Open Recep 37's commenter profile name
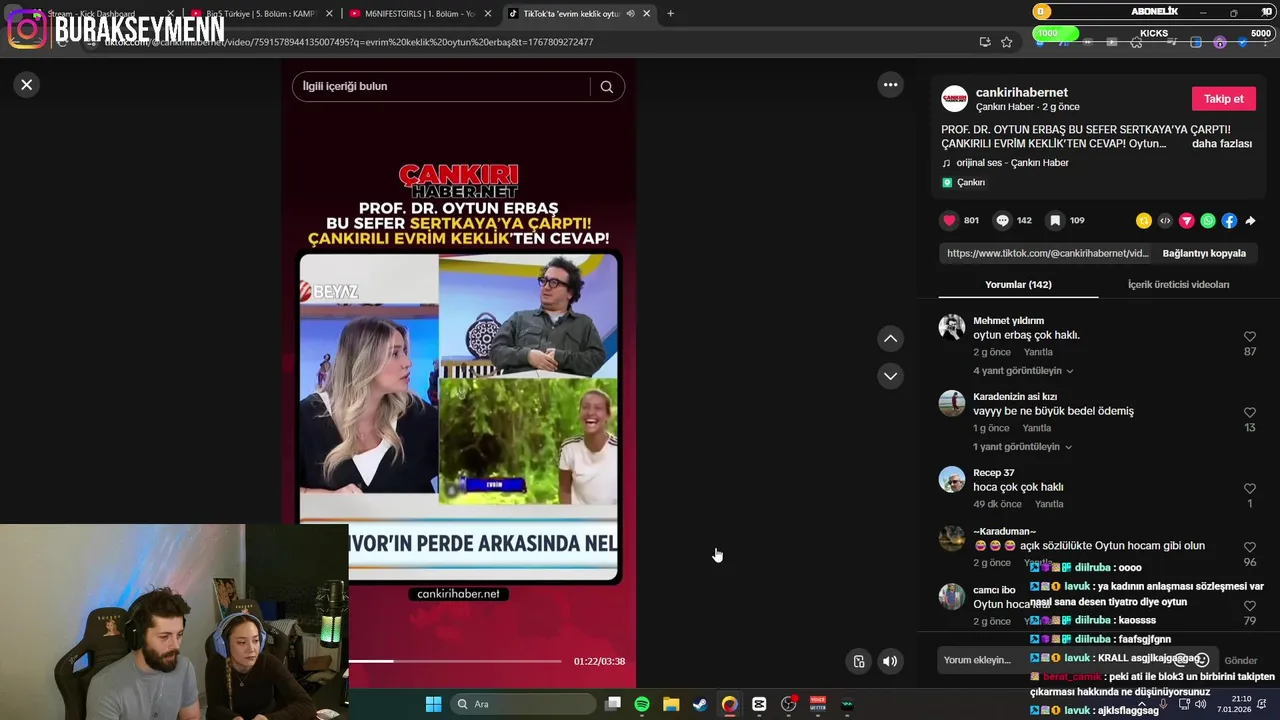The width and height of the screenshot is (1280, 720). 993,472
